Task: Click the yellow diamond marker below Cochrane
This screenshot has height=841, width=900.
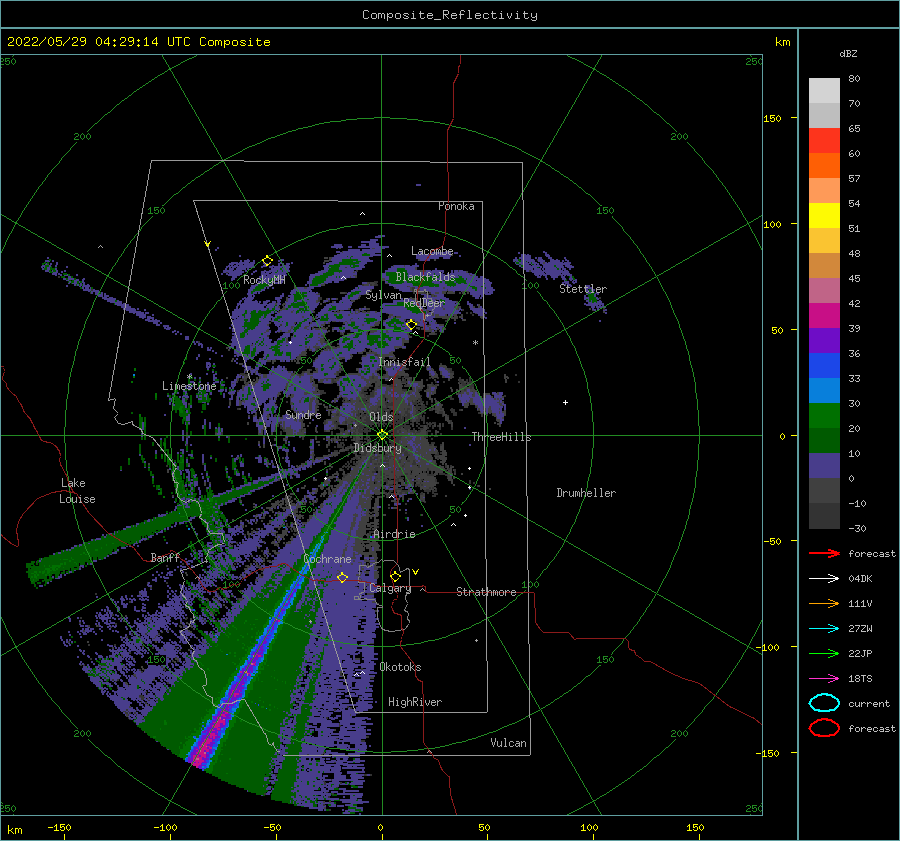Action: coord(342,577)
